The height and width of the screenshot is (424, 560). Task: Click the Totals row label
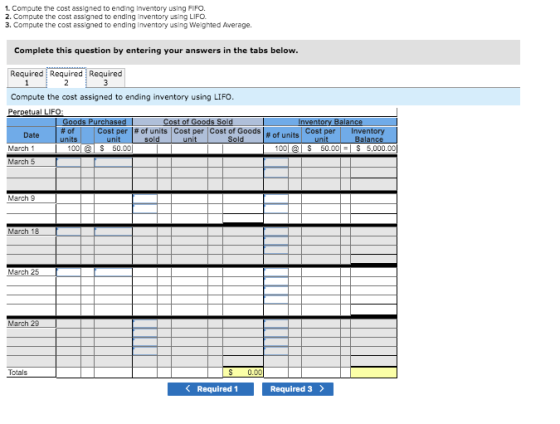point(18,372)
